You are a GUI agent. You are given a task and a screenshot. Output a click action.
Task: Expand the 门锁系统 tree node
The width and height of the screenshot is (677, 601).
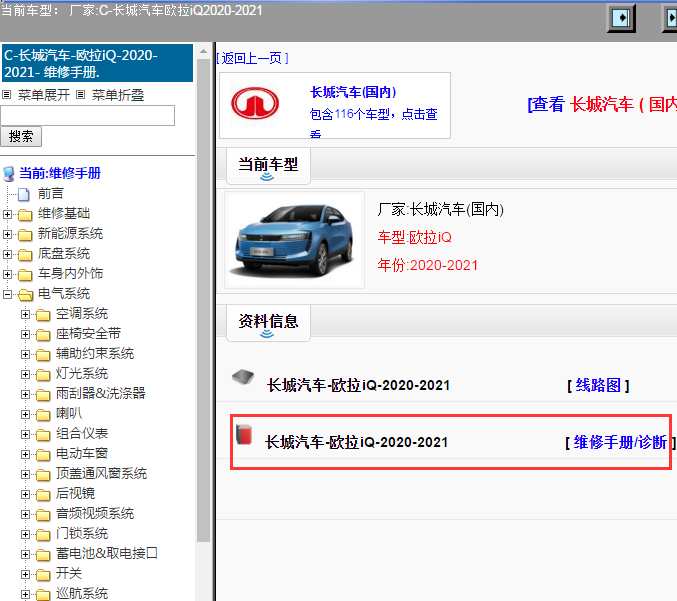(25, 535)
